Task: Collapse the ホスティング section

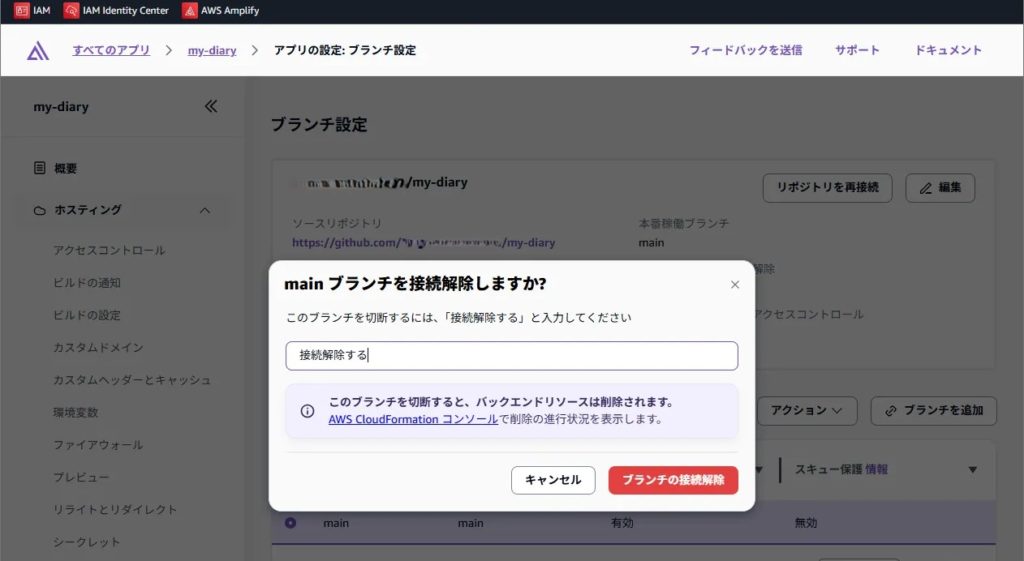Action: (205, 210)
